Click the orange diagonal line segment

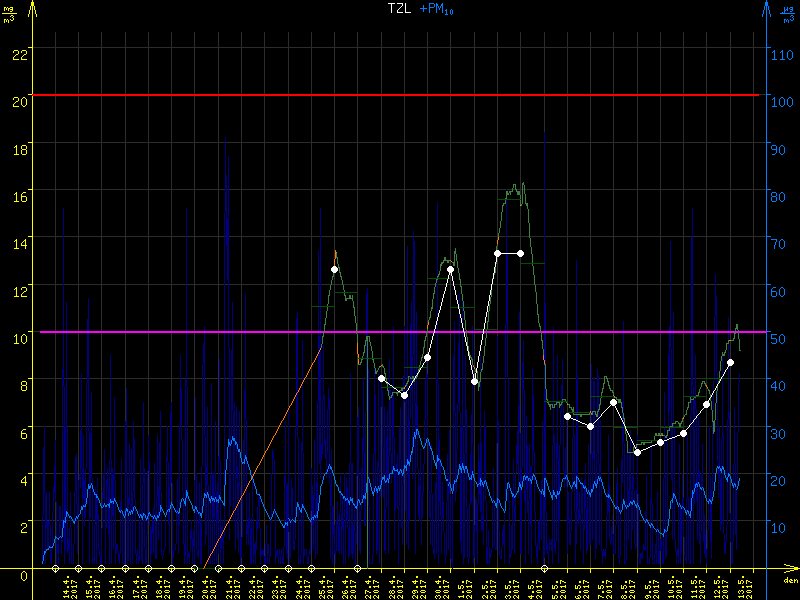coord(262,459)
